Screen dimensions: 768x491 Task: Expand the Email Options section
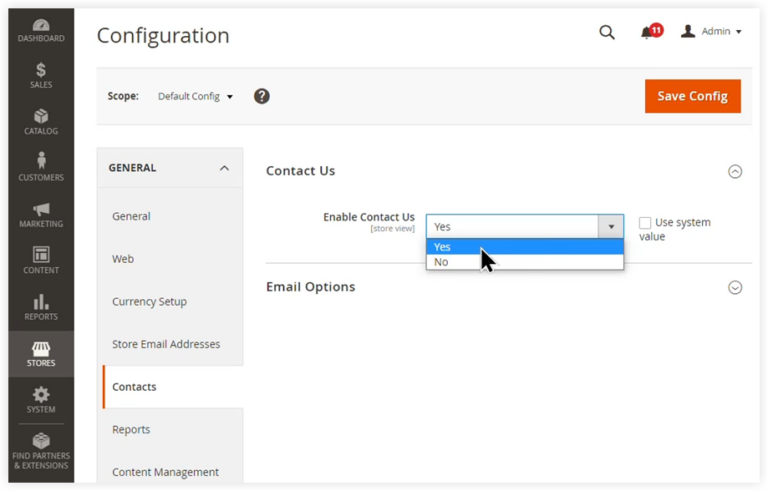[x=735, y=288]
